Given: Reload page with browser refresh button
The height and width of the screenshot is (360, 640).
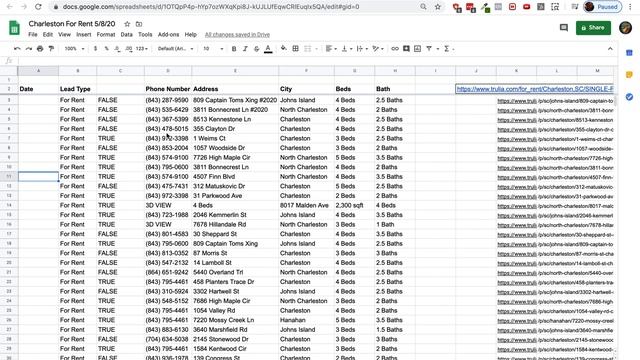Looking at the screenshot, I should tap(38, 7).
